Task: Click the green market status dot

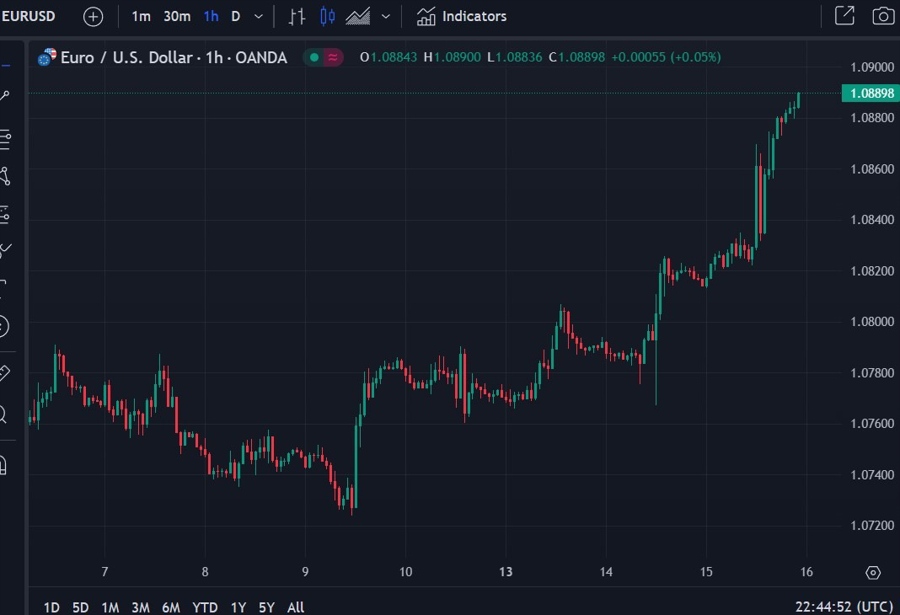Action: (314, 57)
